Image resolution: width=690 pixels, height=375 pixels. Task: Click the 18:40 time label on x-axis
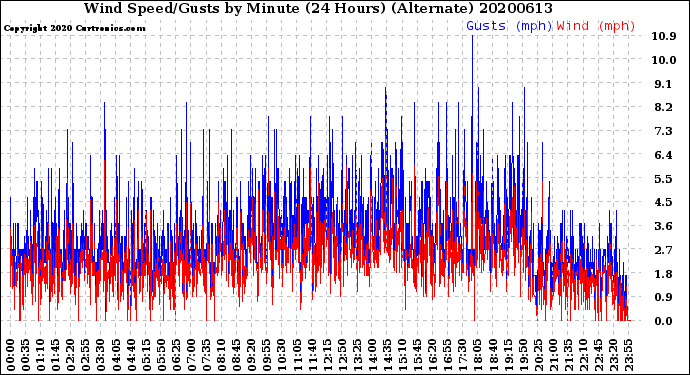493,355
